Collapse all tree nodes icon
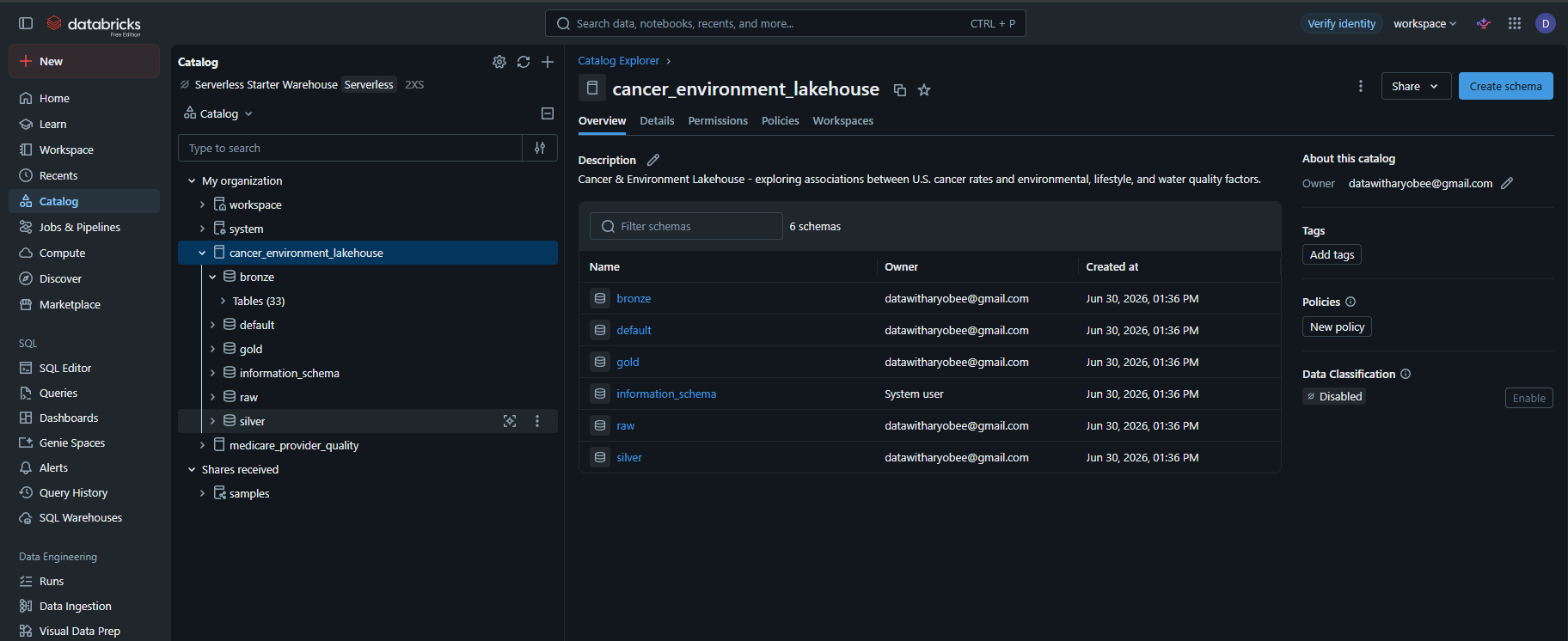This screenshot has height=641, width=1568. [548, 113]
